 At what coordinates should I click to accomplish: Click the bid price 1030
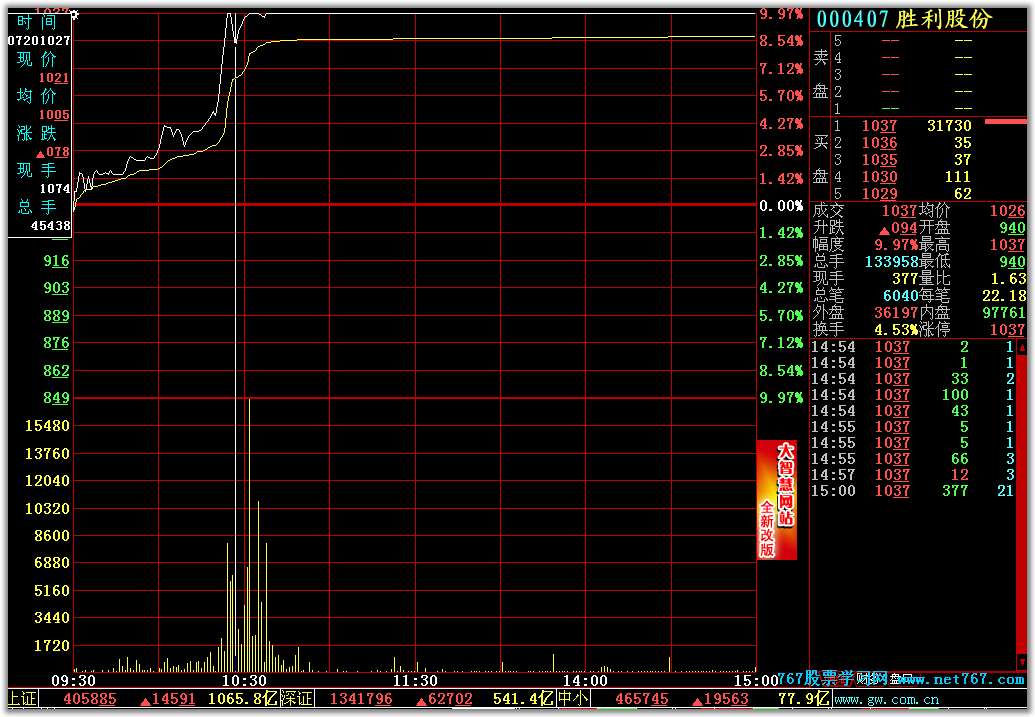[879, 177]
